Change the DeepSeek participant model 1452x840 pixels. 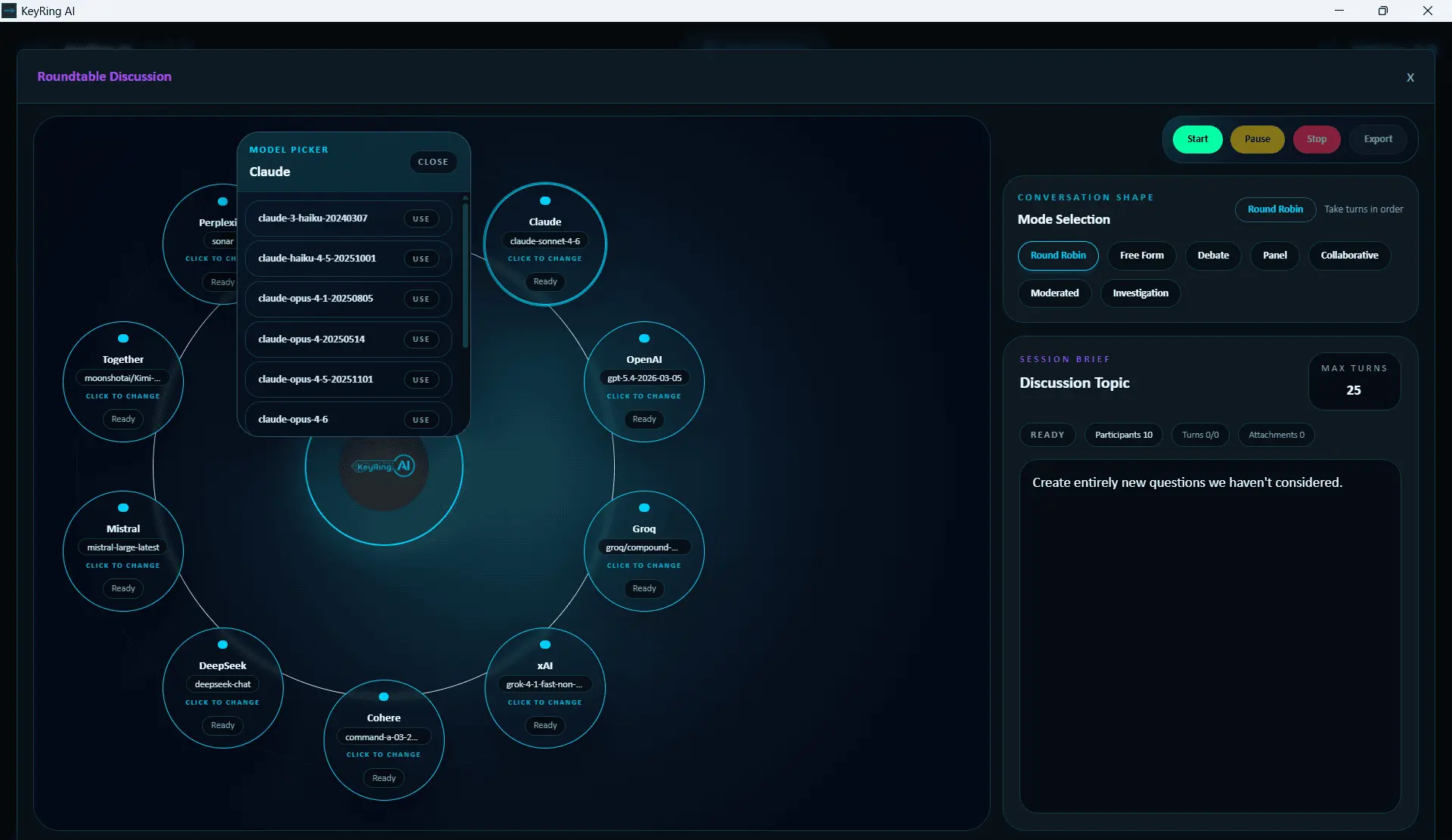point(222,702)
